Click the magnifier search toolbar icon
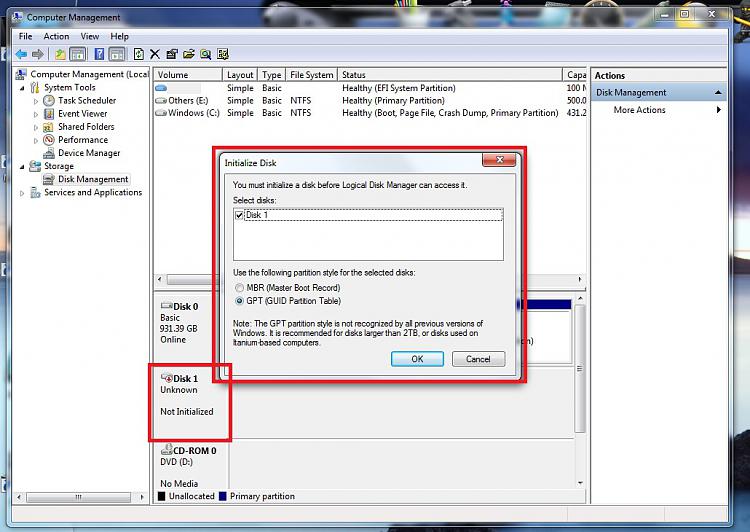Viewport: 750px width, 532px height. coord(206,54)
